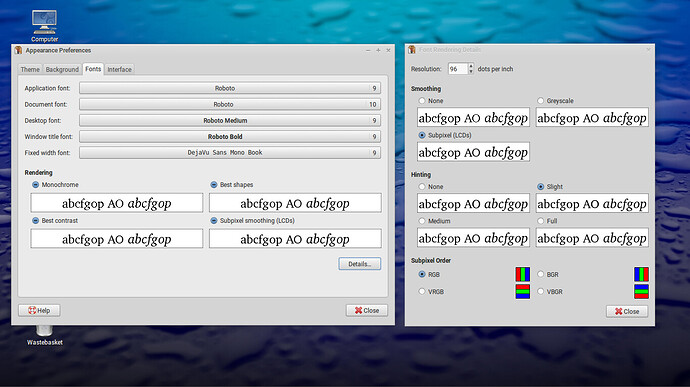Image resolution: width=690 pixels, height=387 pixels.
Task: Click the VBGR subpixel order color icon
Action: pyautogui.click(x=641, y=291)
